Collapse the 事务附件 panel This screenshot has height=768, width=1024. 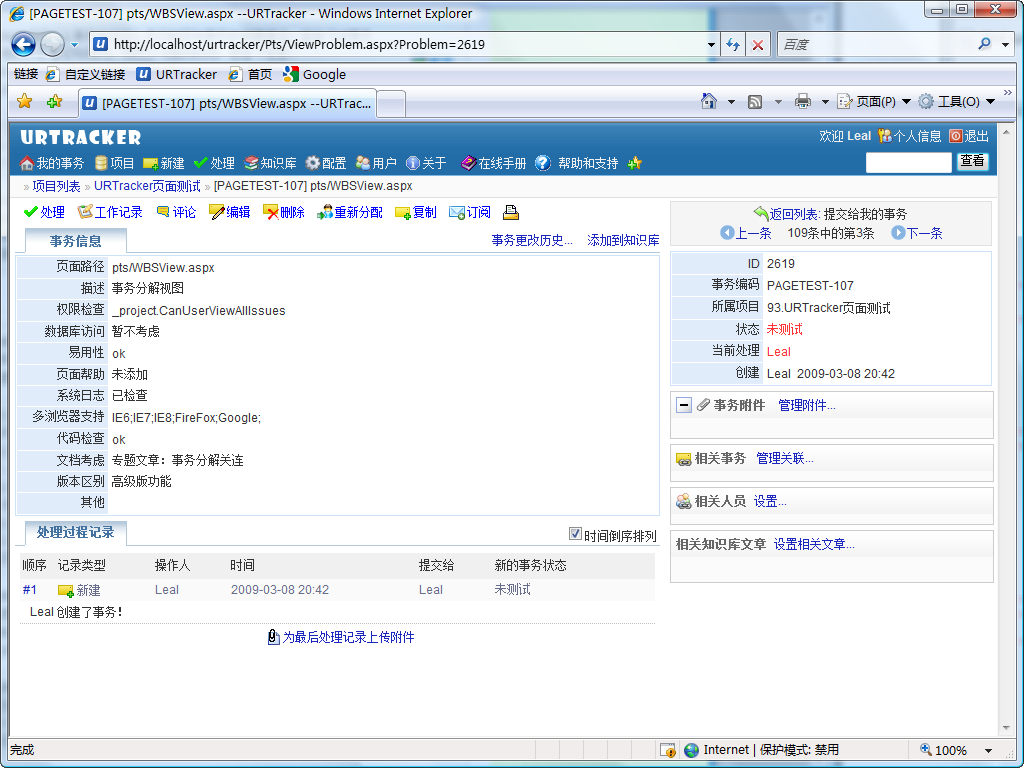click(684, 406)
